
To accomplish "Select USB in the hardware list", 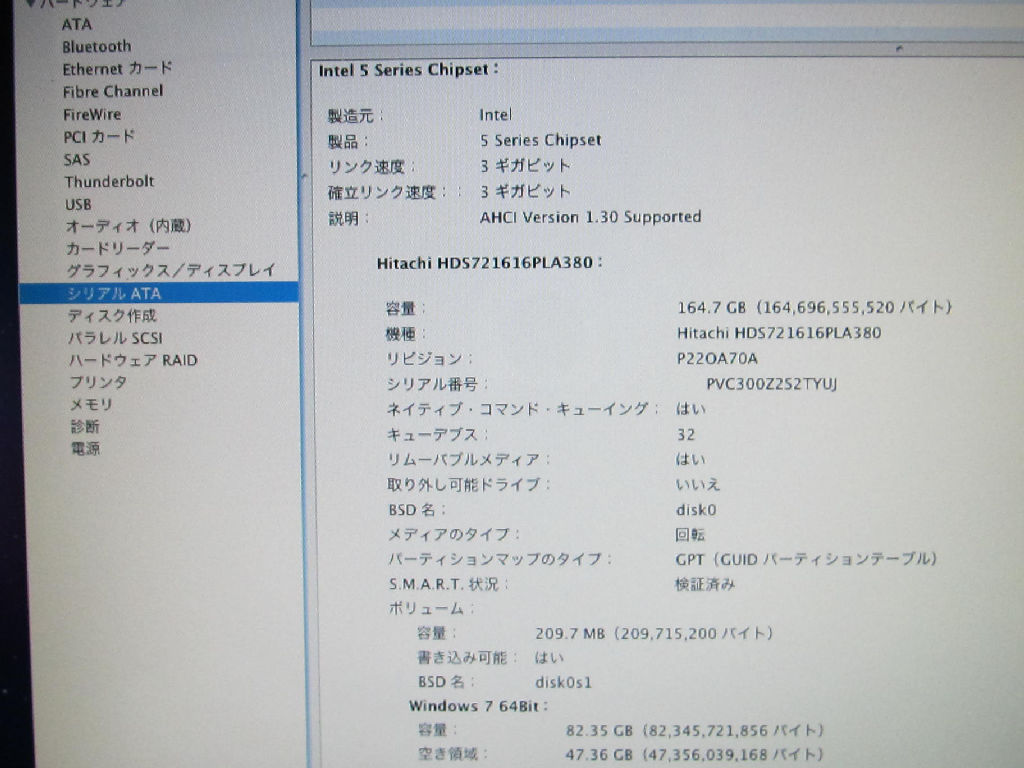I will (x=78, y=204).
